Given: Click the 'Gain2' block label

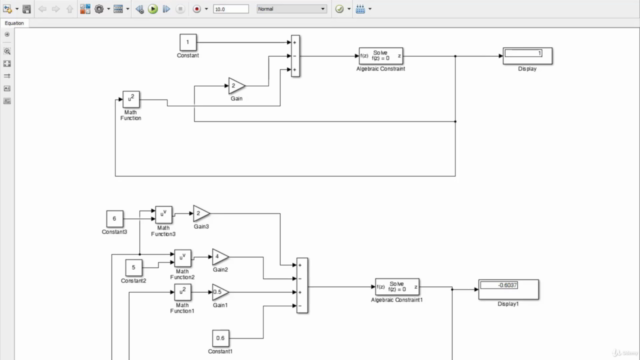Looking at the screenshot, I should pyautogui.click(x=220, y=270).
